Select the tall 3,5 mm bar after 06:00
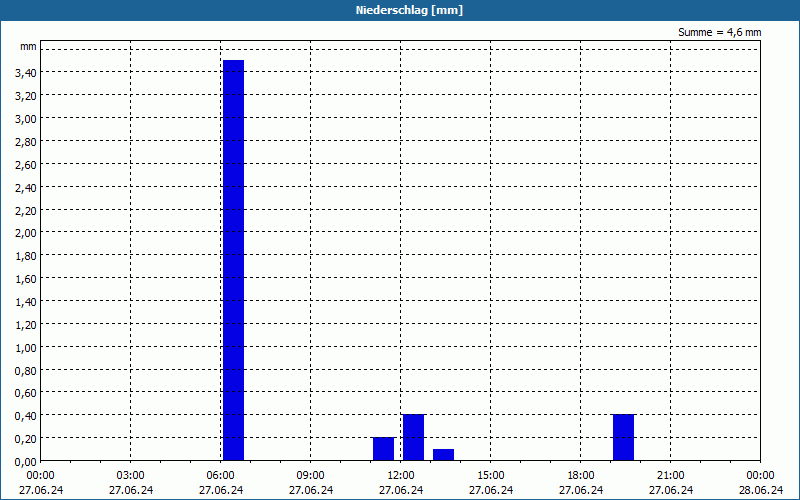 click(x=234, y=260)
